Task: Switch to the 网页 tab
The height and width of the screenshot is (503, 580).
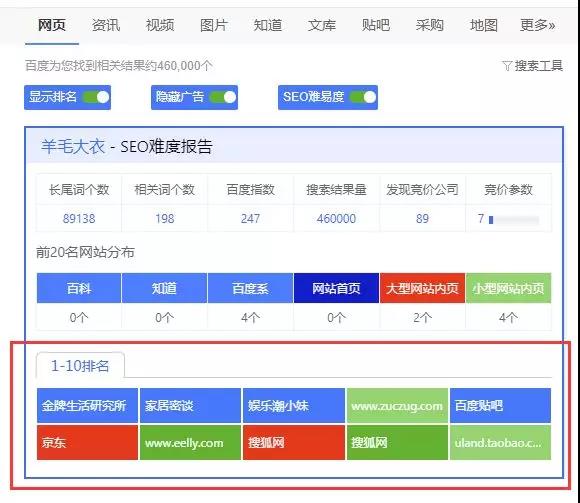Action: click(52, 25)
